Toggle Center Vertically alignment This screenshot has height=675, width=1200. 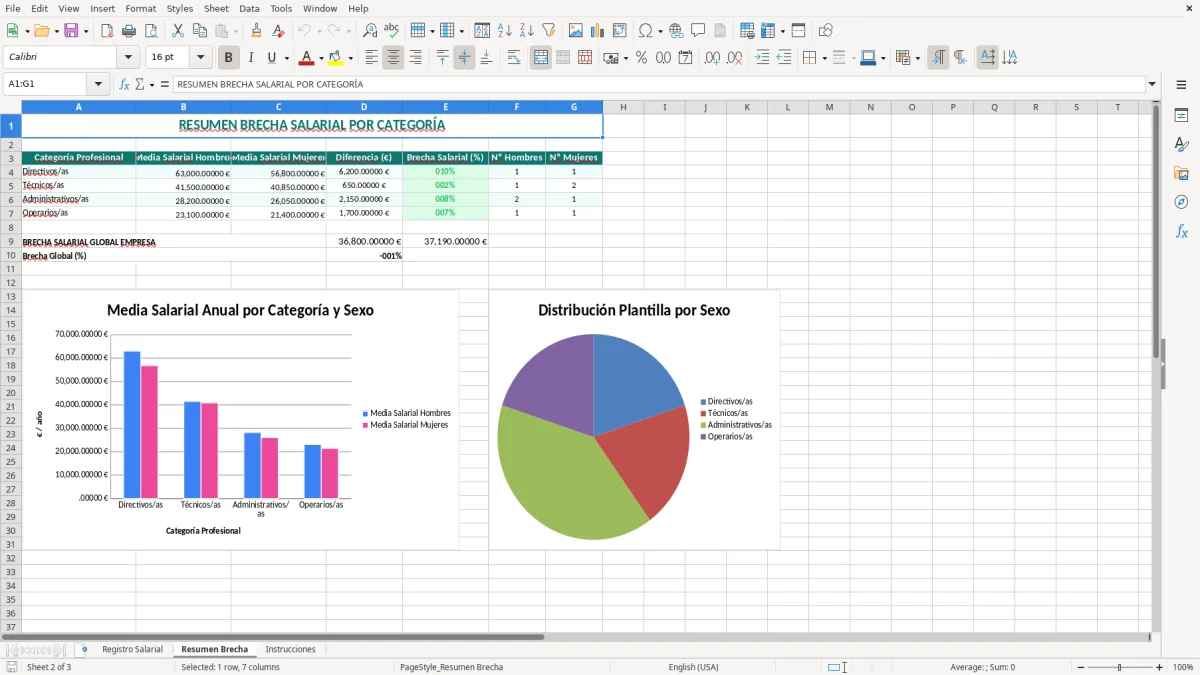pyautogui.click(x=464, y=58)
